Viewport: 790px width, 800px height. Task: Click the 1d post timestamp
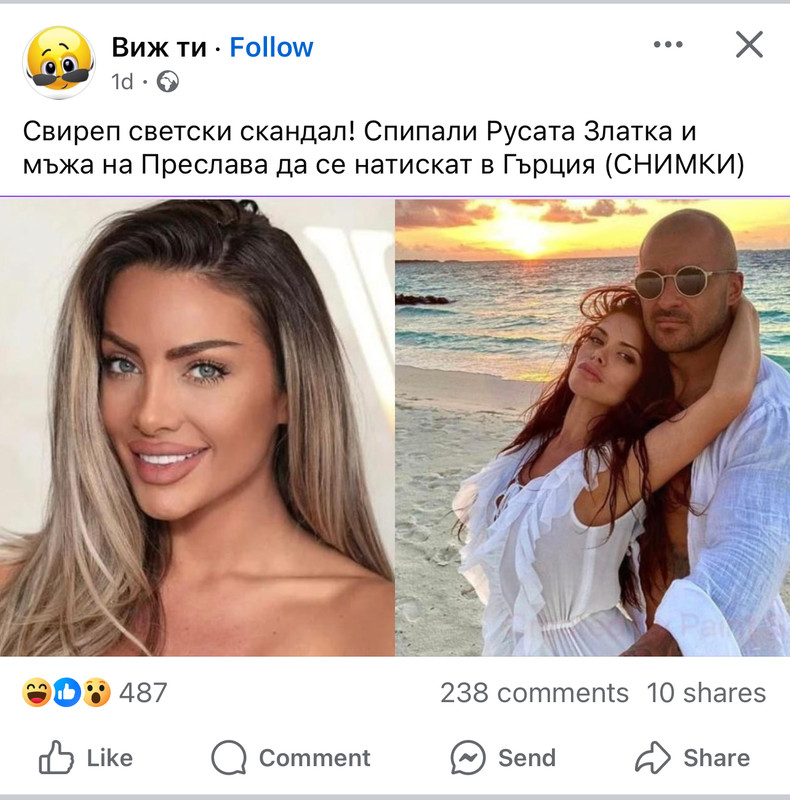[122, 82]
